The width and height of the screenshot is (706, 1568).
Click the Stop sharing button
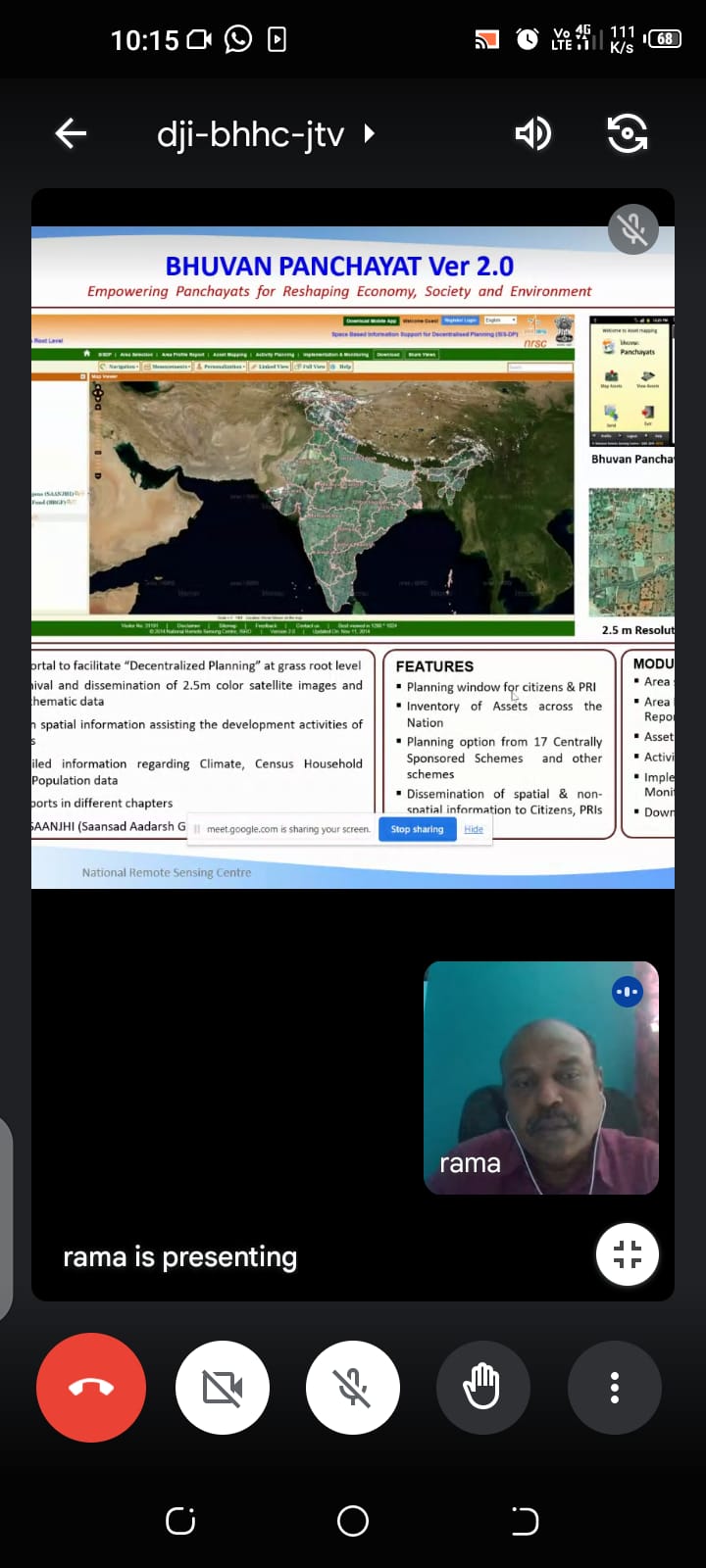[417, 829]
